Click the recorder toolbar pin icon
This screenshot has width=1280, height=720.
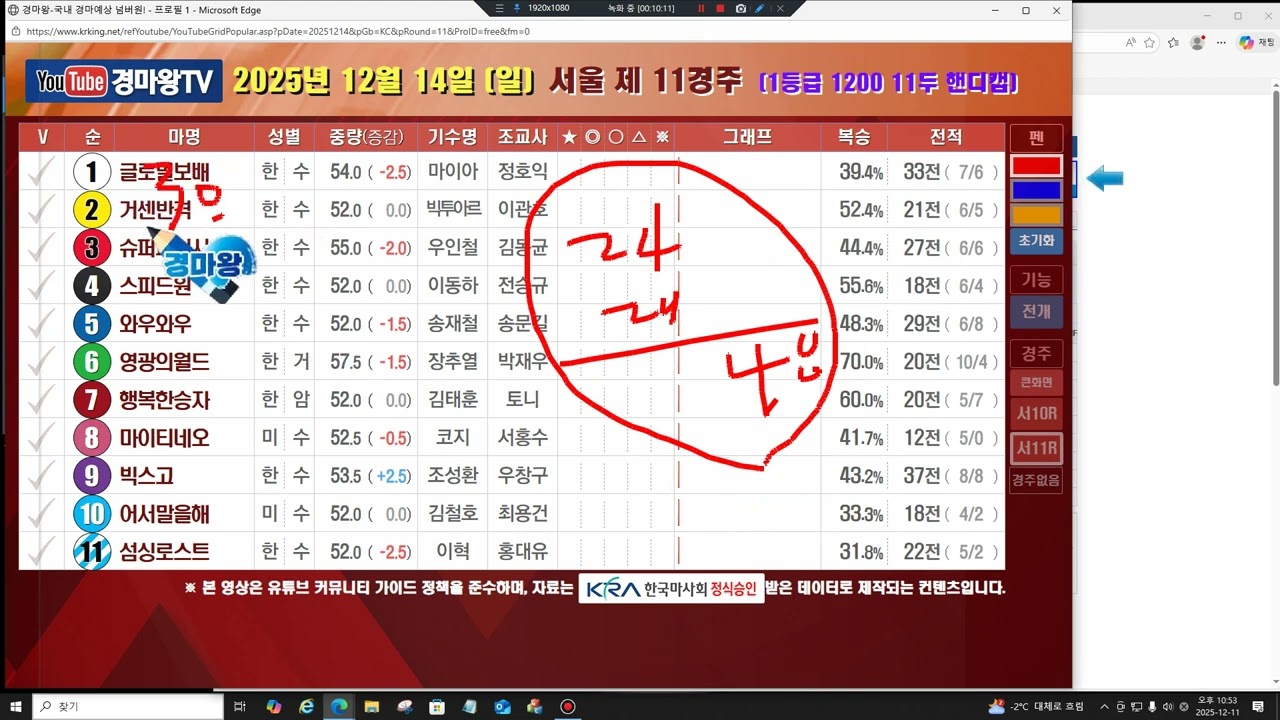click(x=515, y=8)
